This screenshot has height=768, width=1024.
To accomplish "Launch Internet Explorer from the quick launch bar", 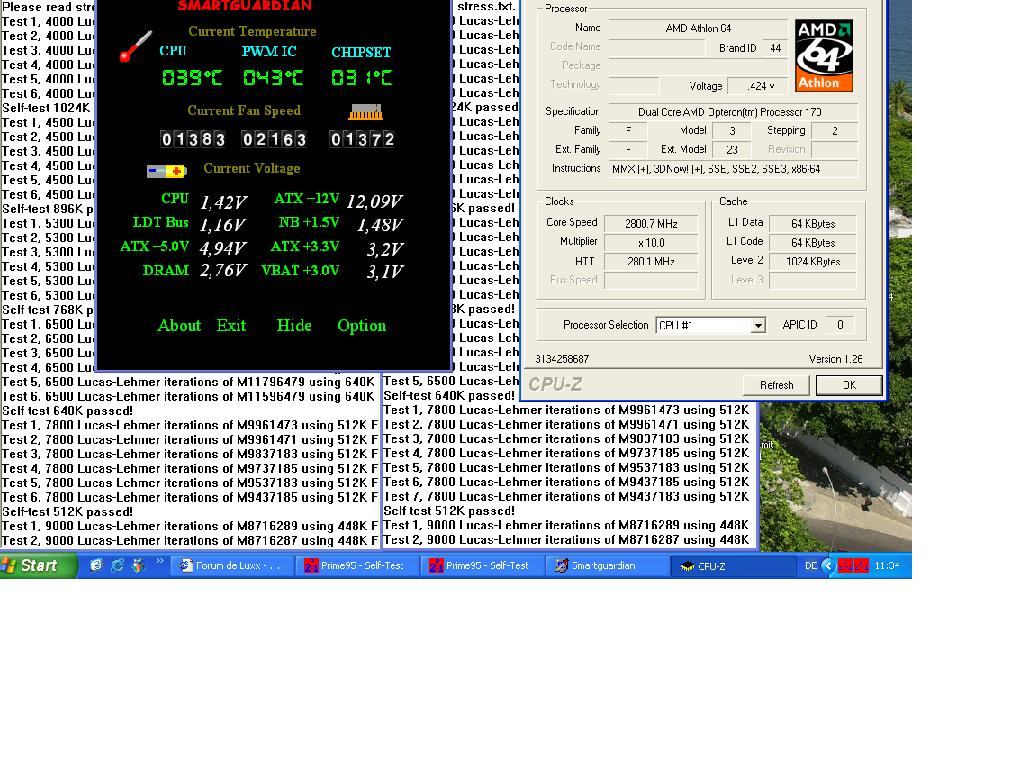I will (x=117, y=566).
